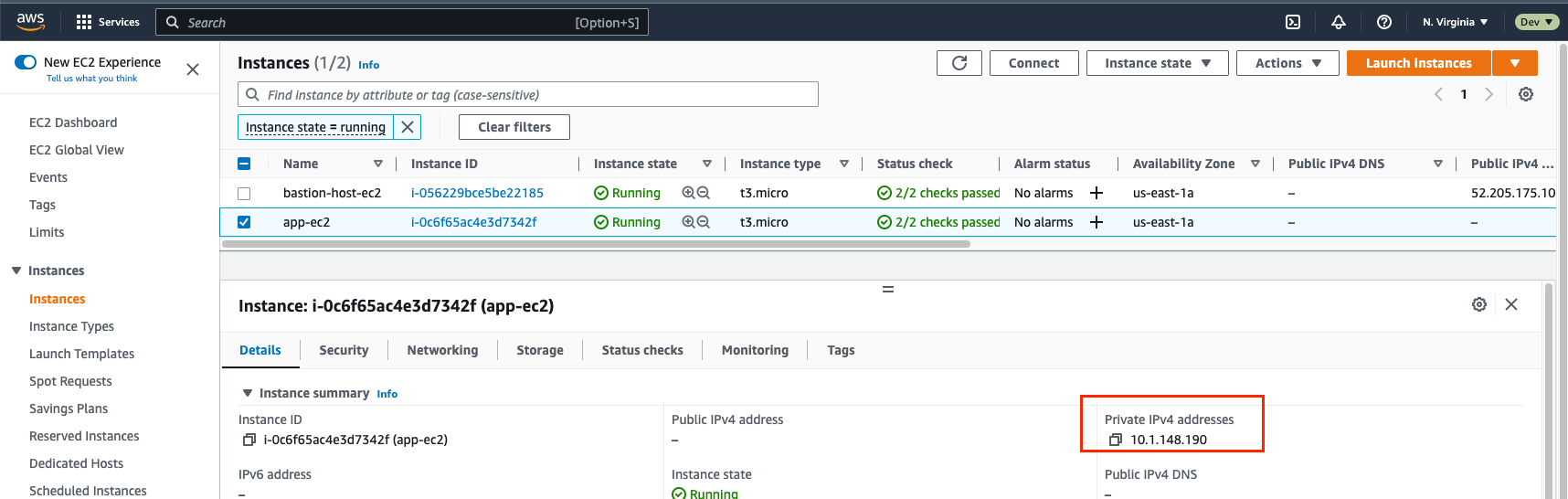1568x499 pixels.
Task: Toggle New EC2 Experience switch
Action: click(x=26, y=62)
